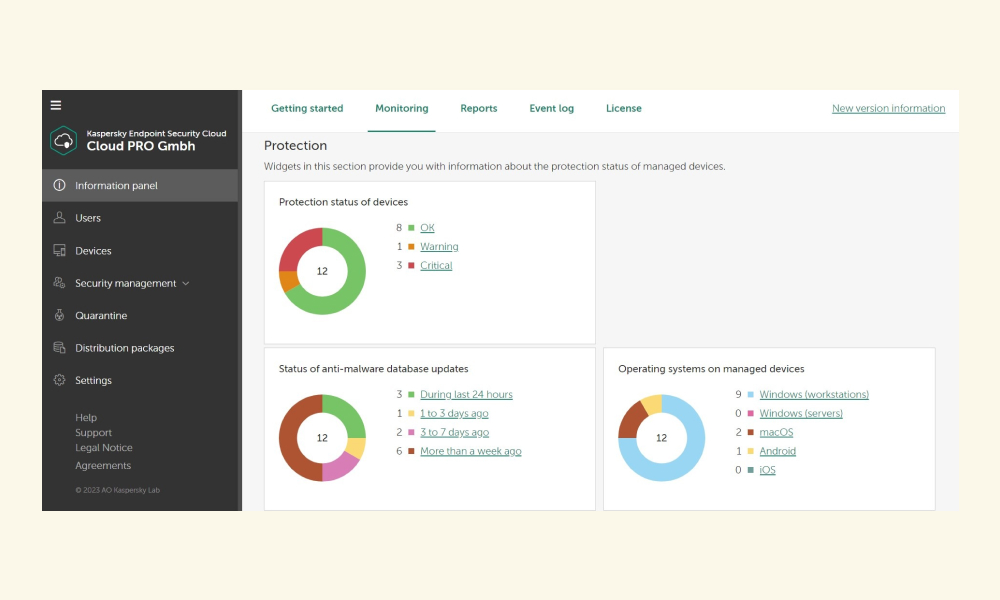The width and height of the screenshot is (1000, 600).
Task: Open the Information panel section
Action: (140, 186)
